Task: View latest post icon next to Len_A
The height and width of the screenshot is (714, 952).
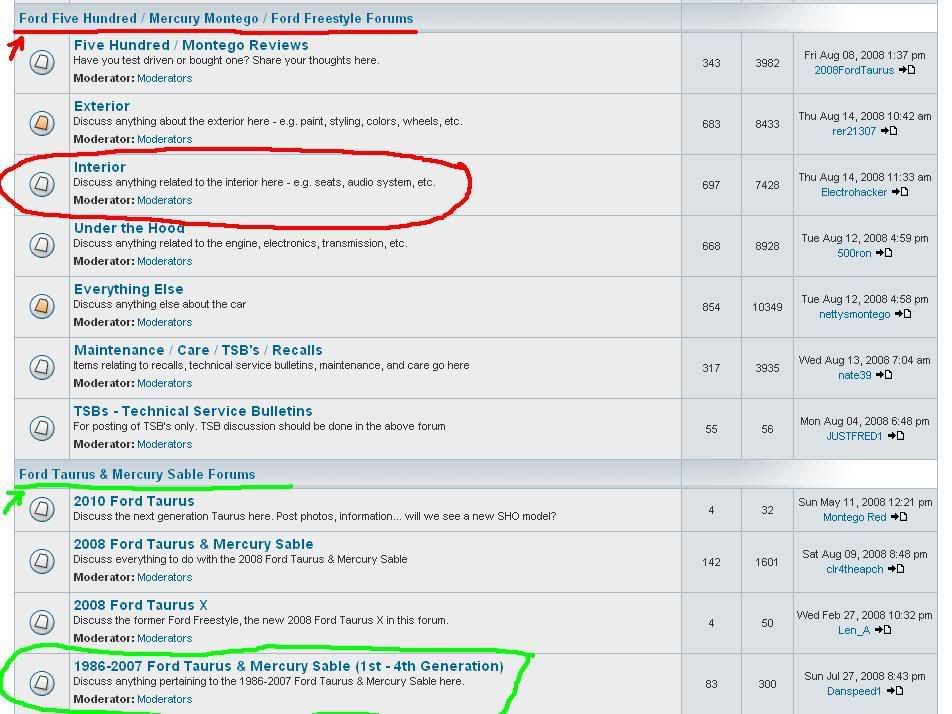Action: click(x=883, y=630)
